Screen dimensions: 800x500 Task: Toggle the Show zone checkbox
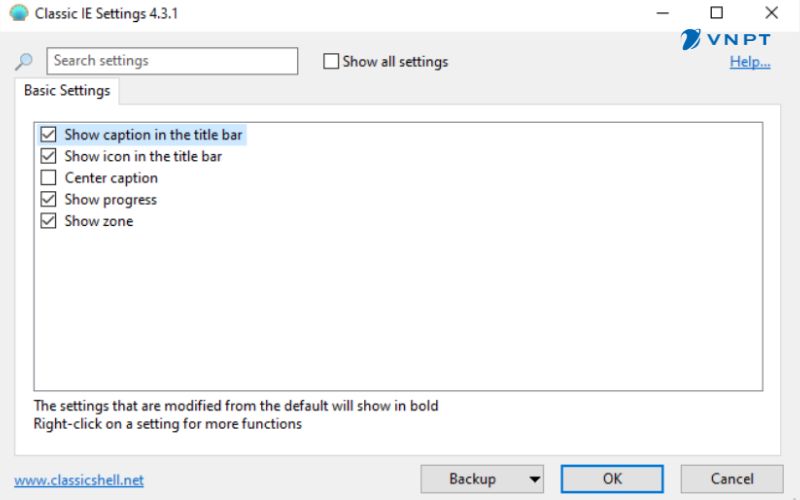point(48,221)
